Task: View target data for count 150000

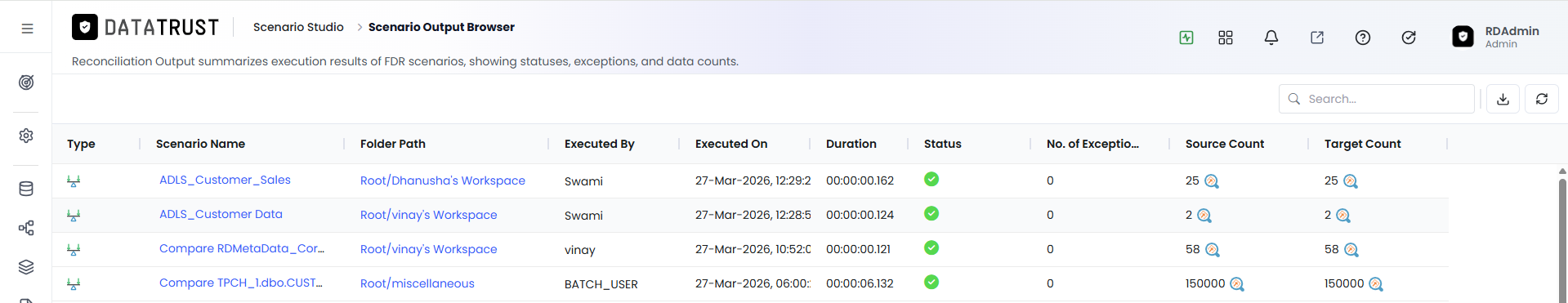Action: 1376,284
